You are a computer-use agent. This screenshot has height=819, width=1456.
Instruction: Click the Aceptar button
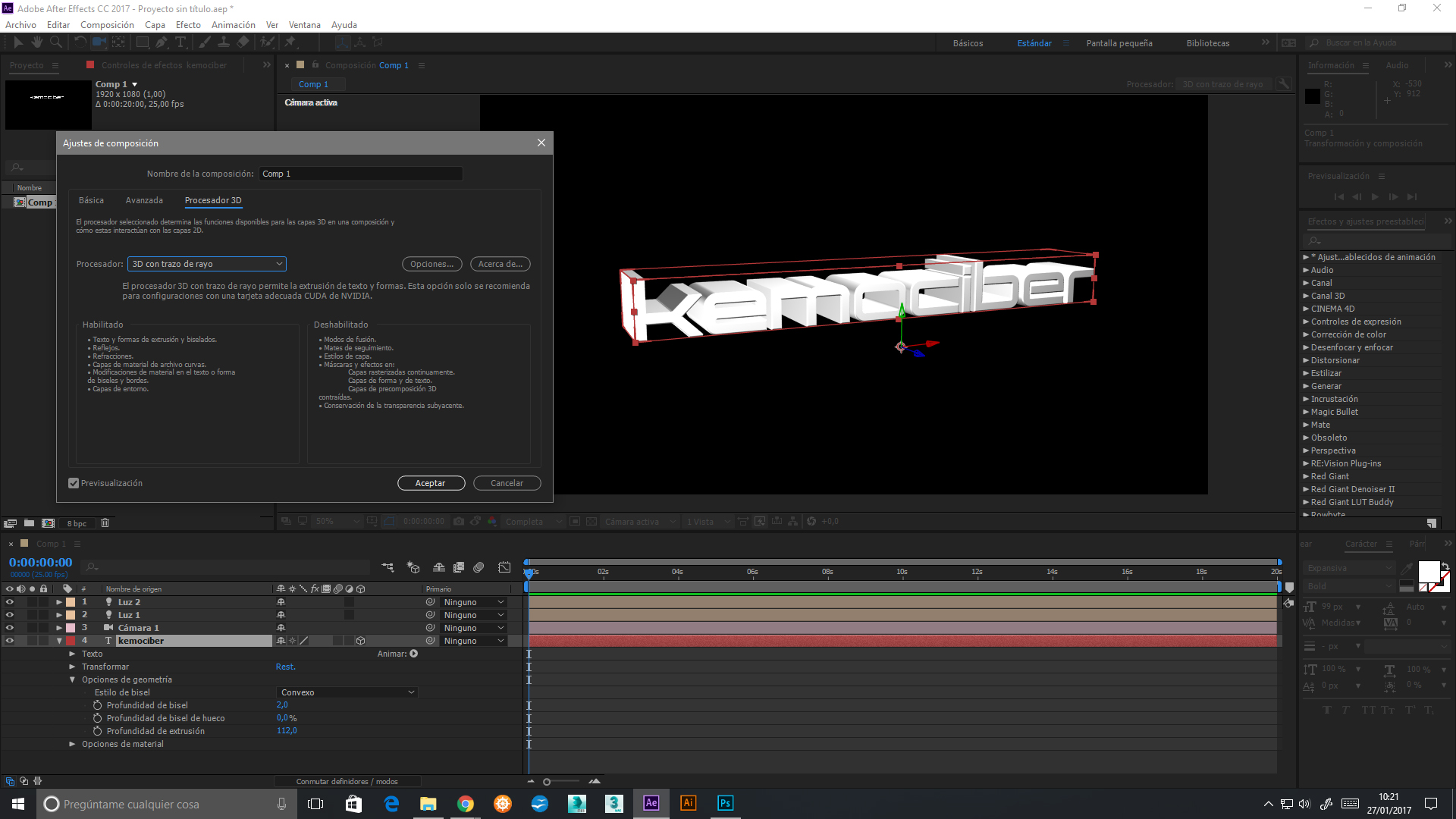431,483
